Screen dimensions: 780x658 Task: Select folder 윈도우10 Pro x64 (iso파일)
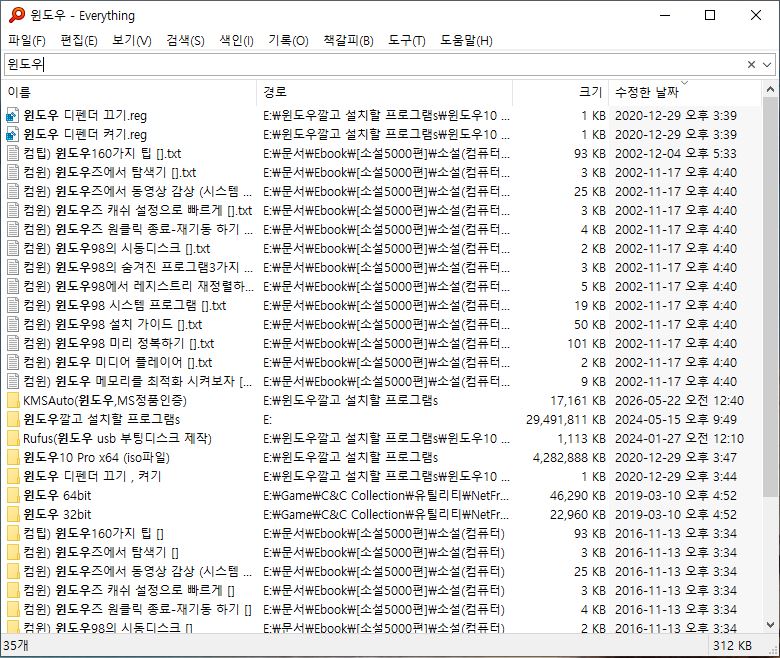[x=97, y=457]
